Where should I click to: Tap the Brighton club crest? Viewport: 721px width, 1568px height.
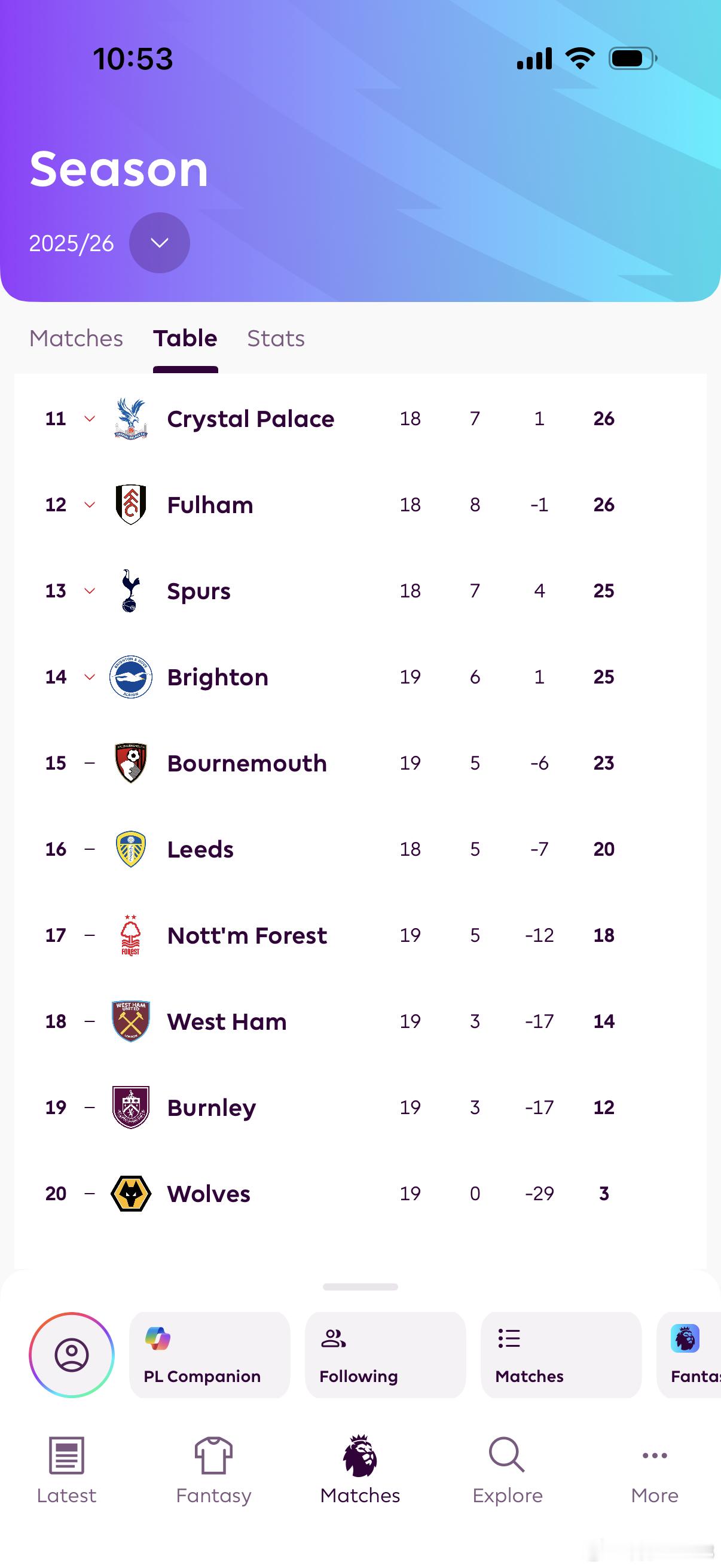(131, 677)
